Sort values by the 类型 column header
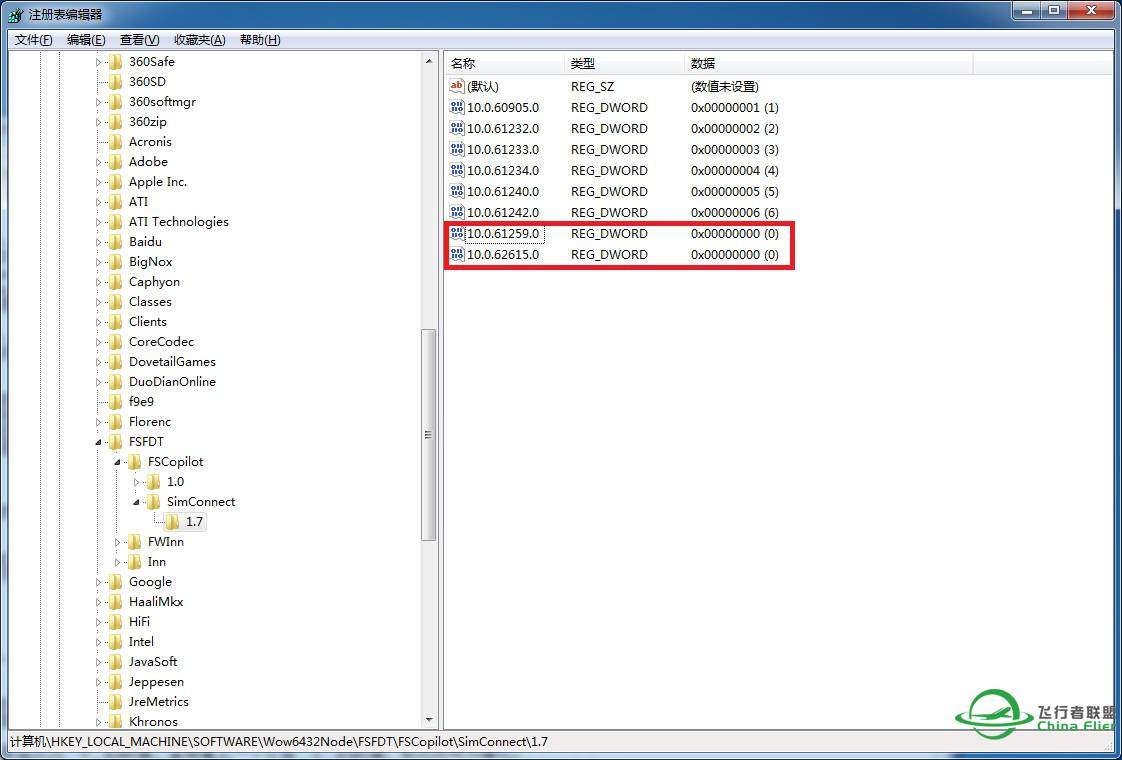 pos(625,64)
